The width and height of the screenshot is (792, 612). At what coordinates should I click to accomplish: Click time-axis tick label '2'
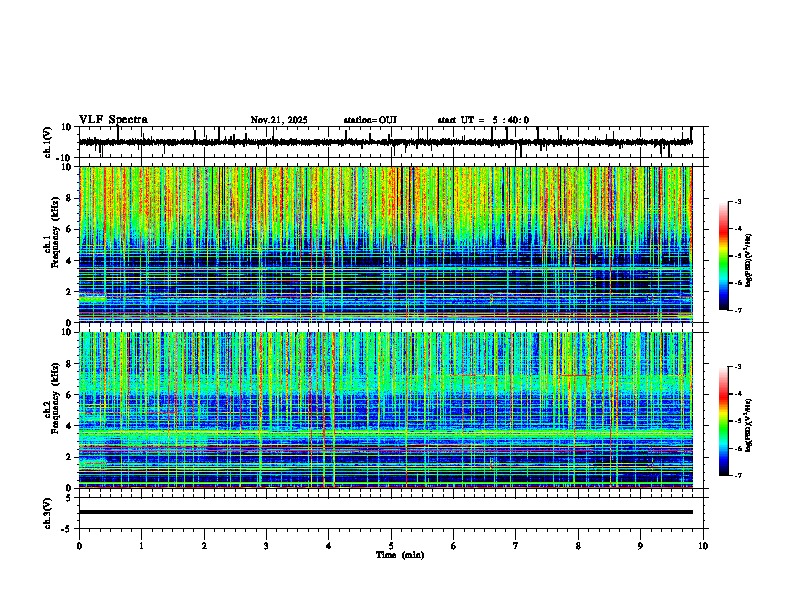point(204,546)
